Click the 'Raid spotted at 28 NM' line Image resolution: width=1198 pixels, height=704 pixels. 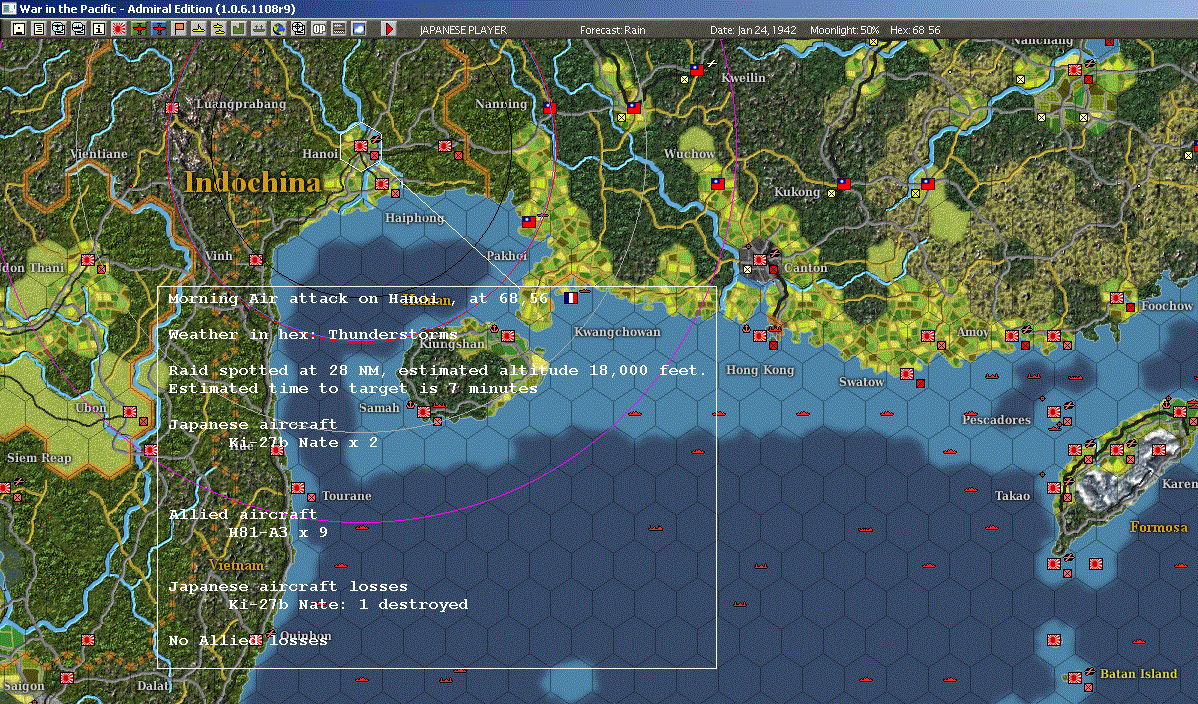[437, 370]
